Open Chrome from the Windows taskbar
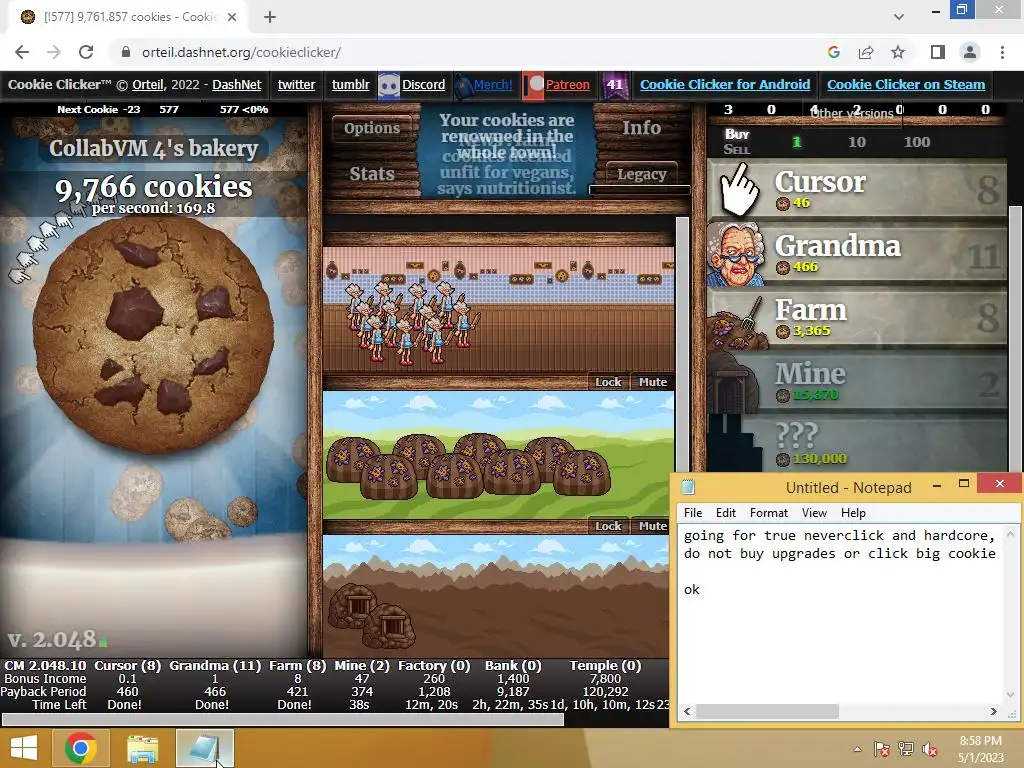This screenshot has width=1024, height=768. pos(80,748)
